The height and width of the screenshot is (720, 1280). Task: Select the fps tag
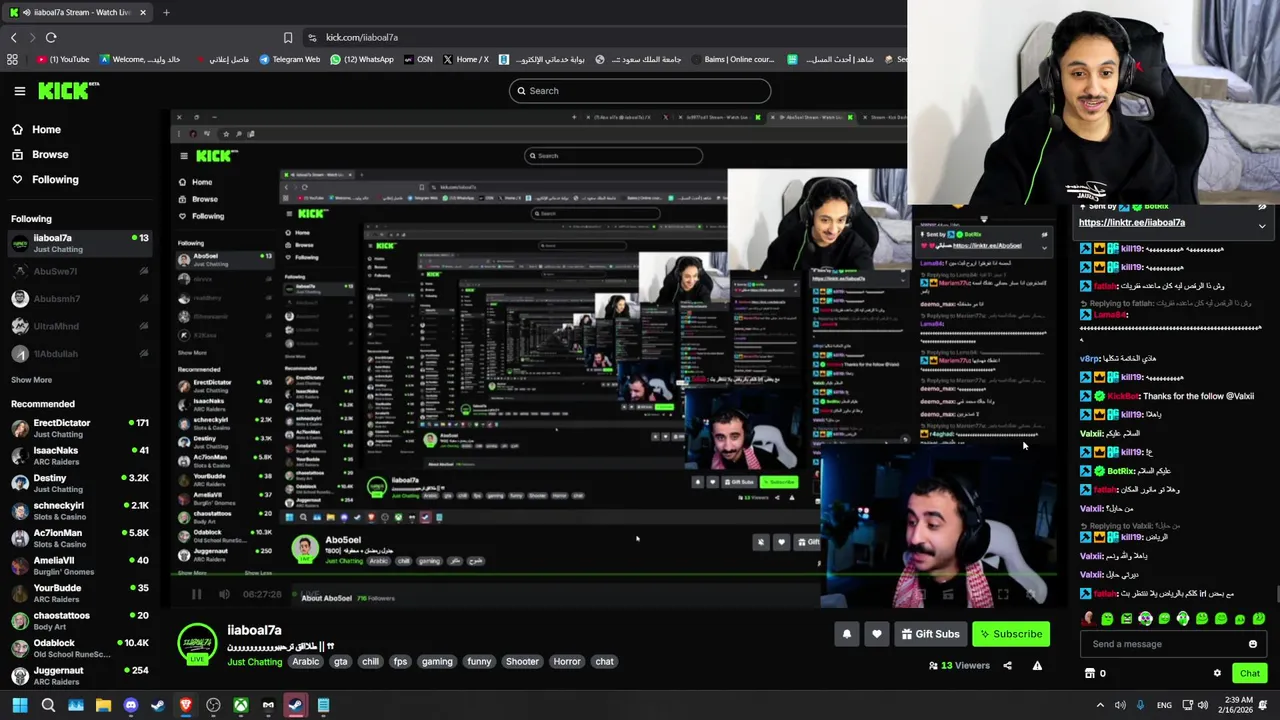(400, 662)
